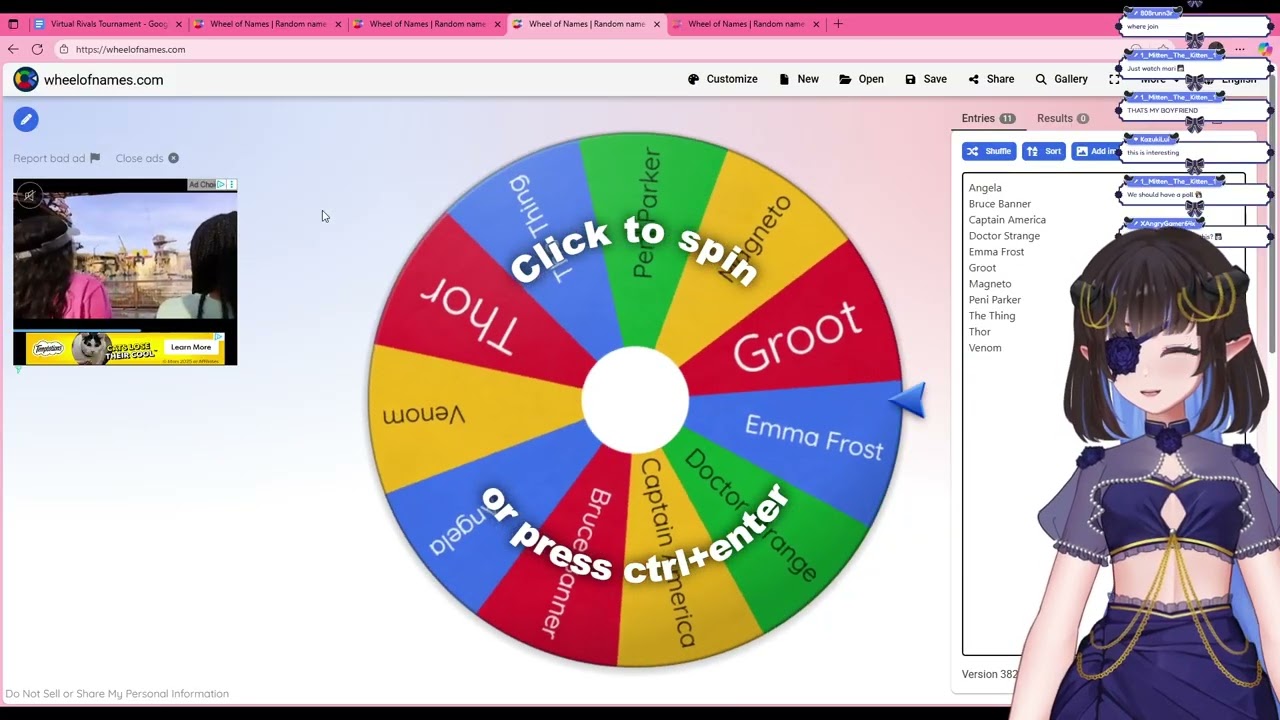Viewport: 1280px width, 720px height.
Task: Create a New wheel
Action: [798, 79]
